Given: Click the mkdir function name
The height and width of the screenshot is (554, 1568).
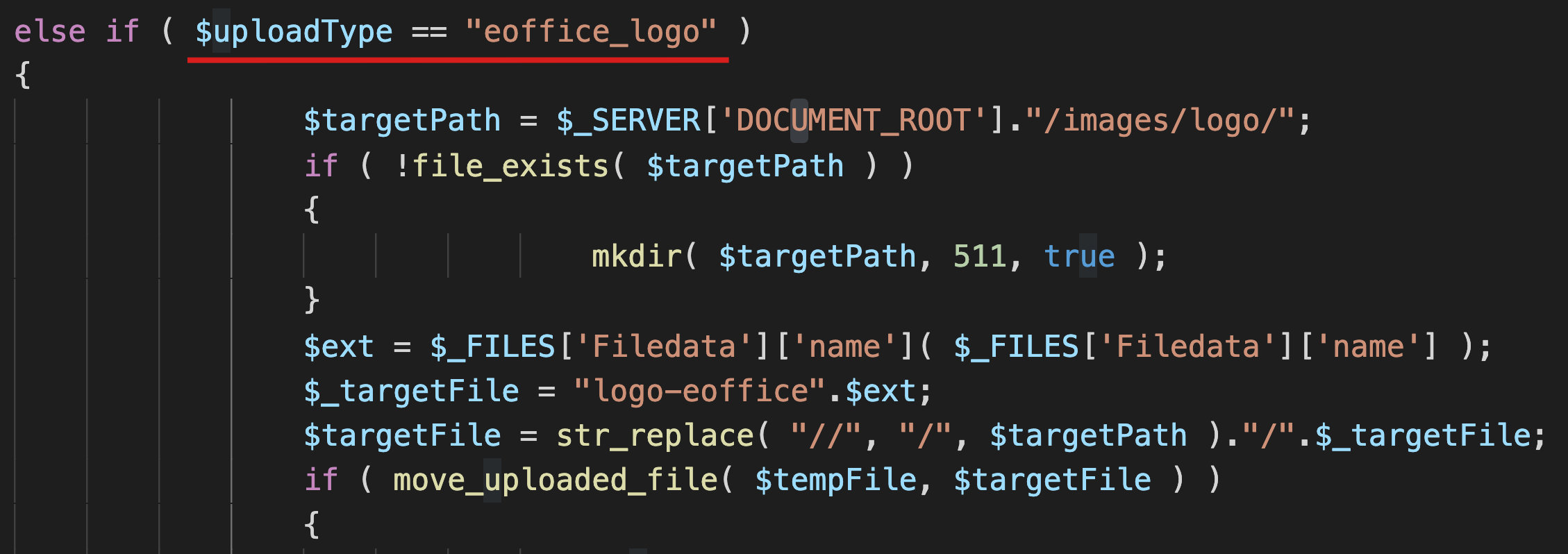Looking at the screenshot, I should [637, 256].
